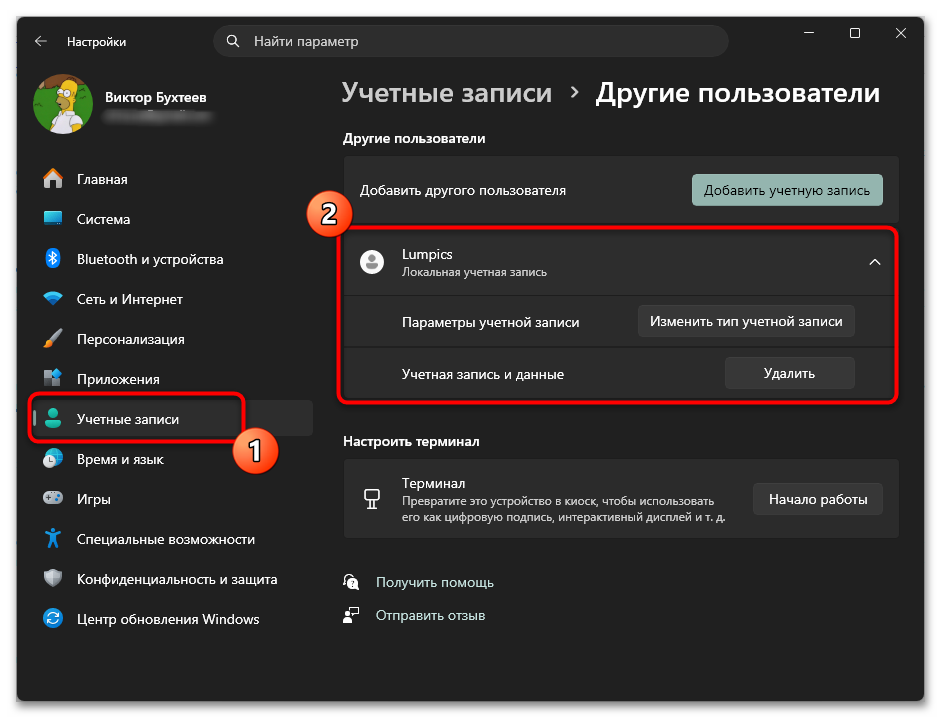
Task: Click the Сеть и Интернет Wi-Fi icon
Action: click(x=53, y=298)
